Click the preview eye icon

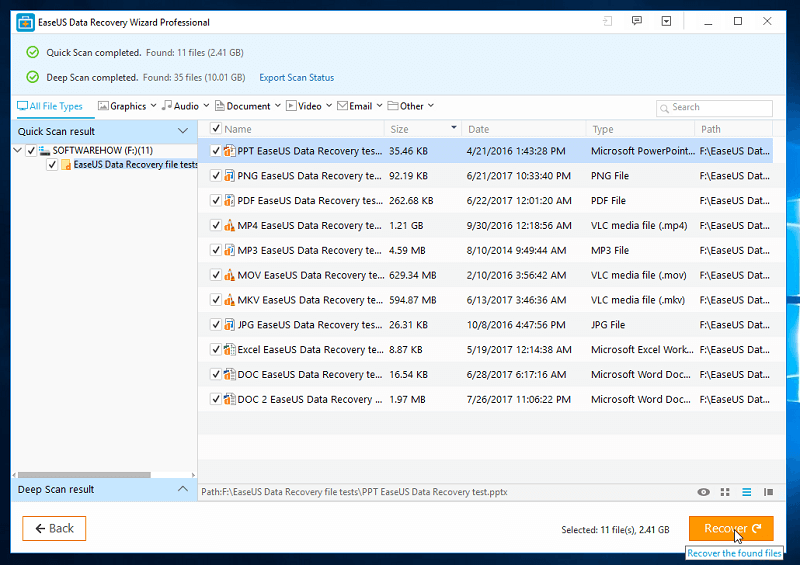point(704,492)
